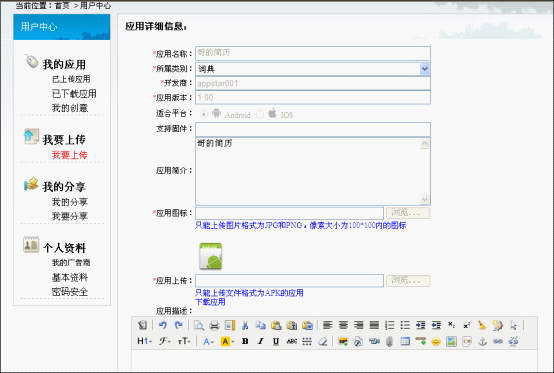
Task: Open the text color A picker
Action: pos(208,342)
